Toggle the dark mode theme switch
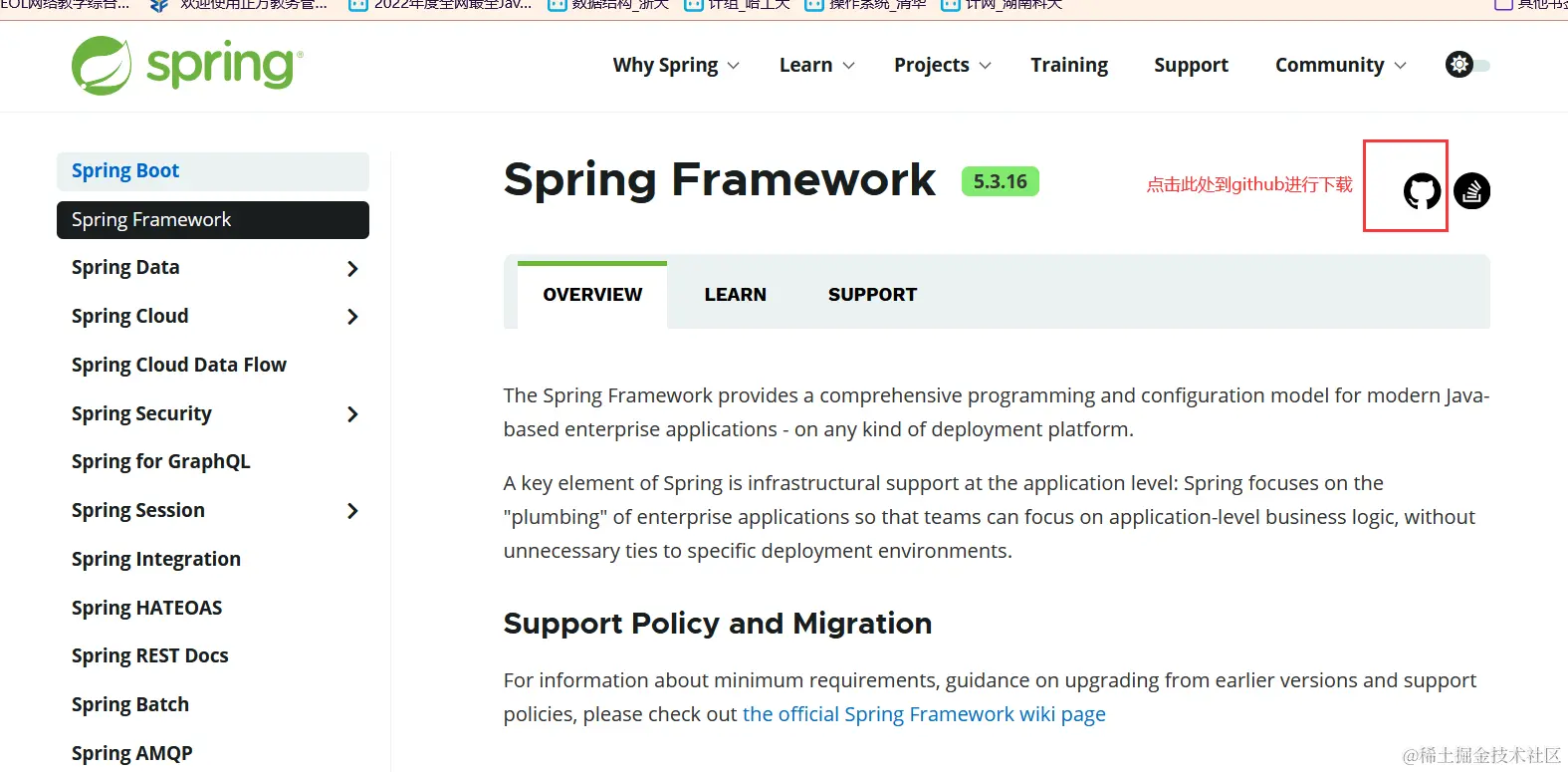This screenshot has height=772, width=1568. click(x=1467, y=65)
